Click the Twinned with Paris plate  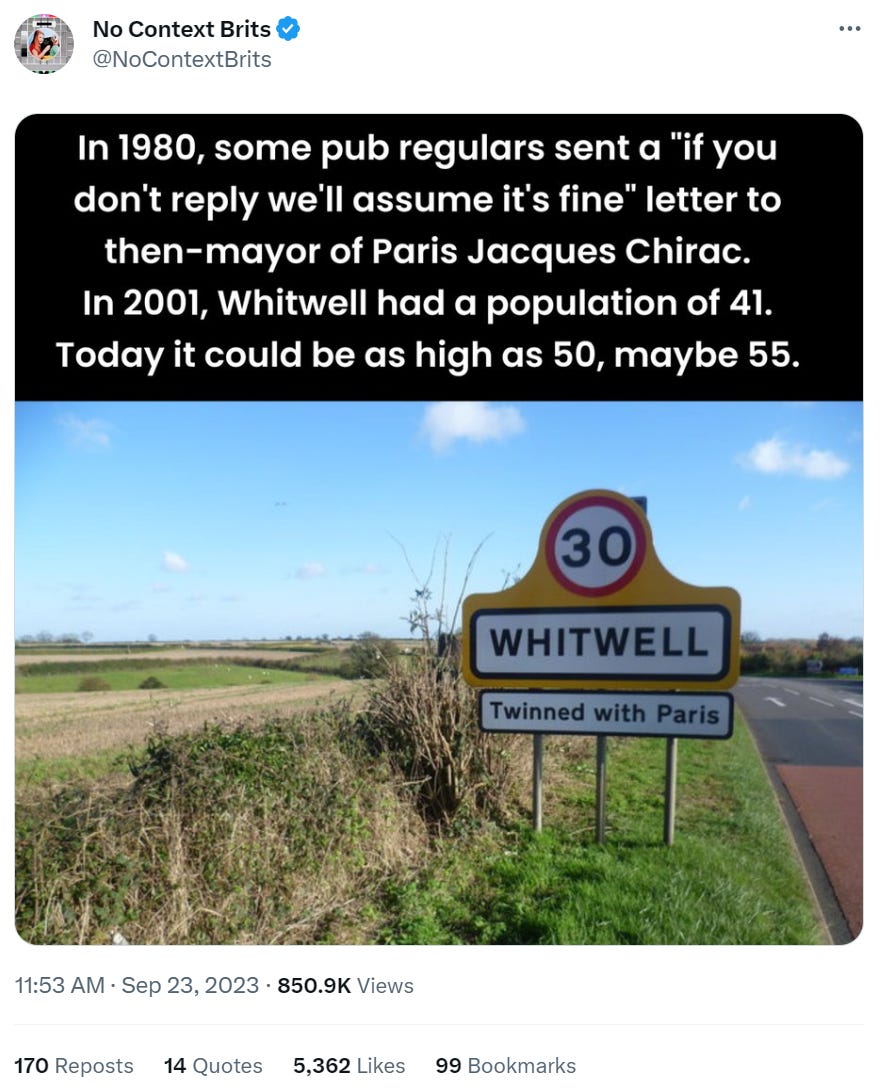(x=605, y=713)
